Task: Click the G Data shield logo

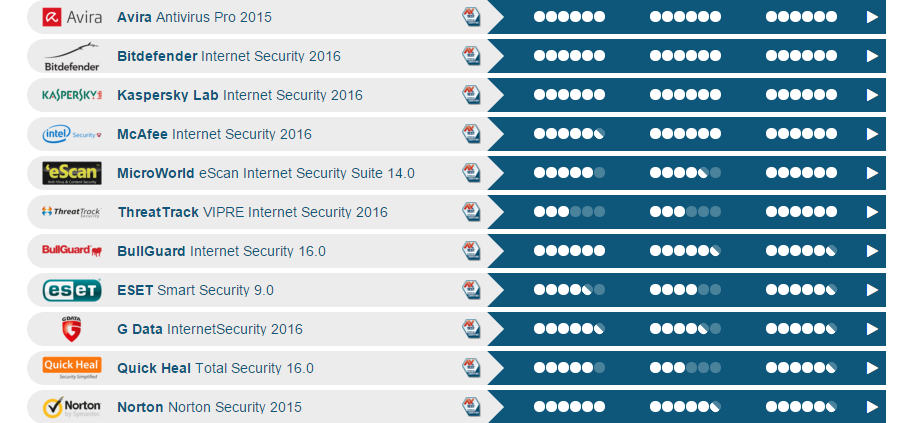Action: click(72, 329)
